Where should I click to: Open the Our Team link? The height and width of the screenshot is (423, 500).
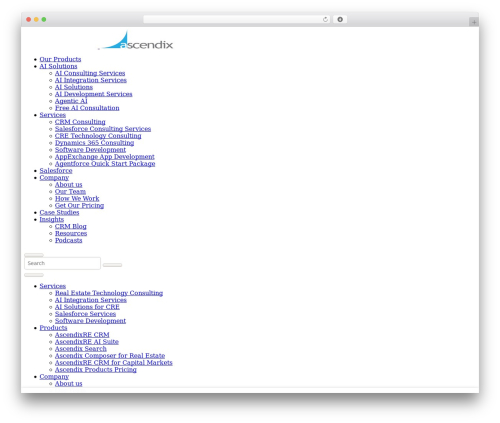pos(70,192)
